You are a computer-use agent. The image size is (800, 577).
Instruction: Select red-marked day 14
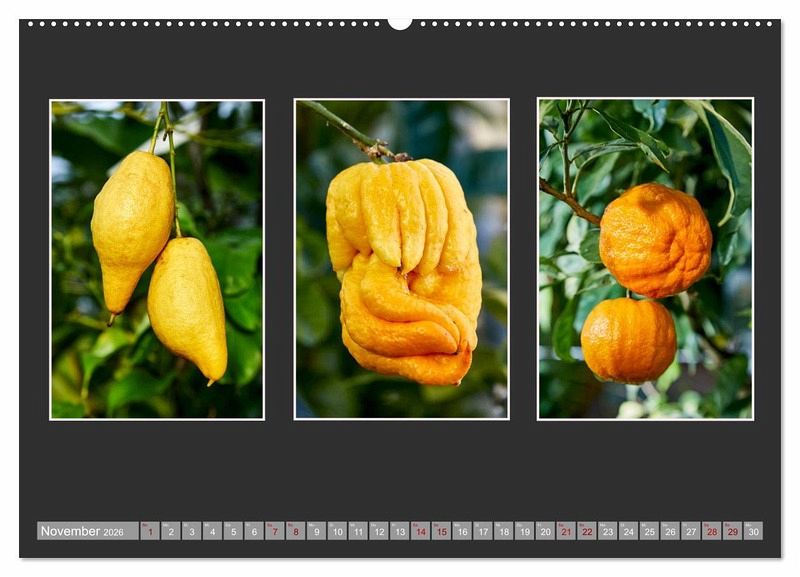pos(421,531)
